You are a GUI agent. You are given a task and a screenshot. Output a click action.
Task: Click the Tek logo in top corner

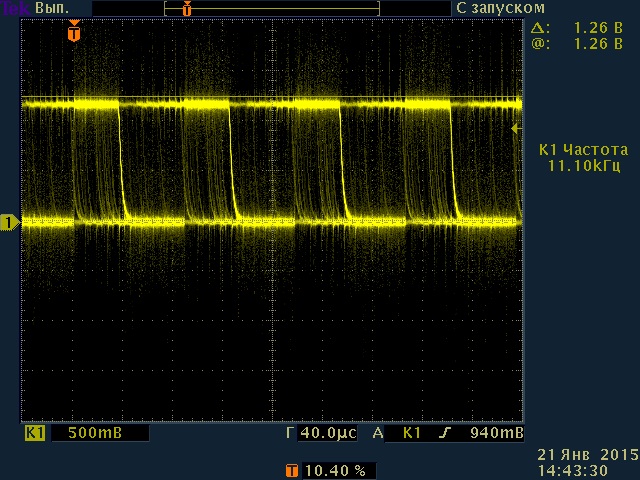pyautogui.click(x=14, y=7)
